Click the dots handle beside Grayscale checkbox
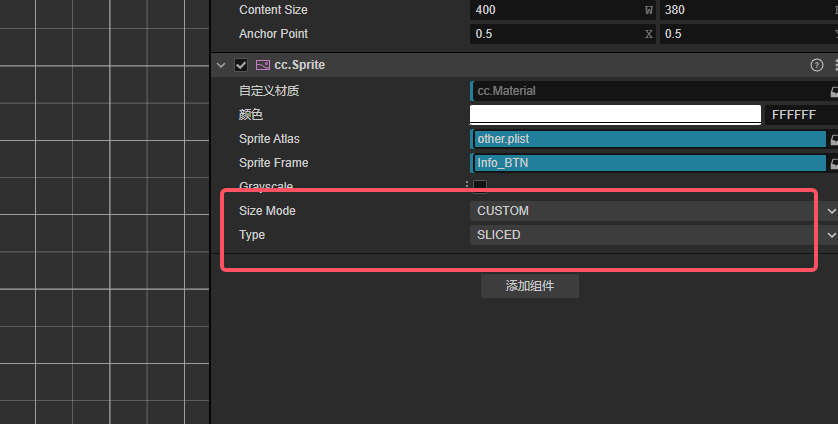The width and height of the screenshot is (838, 424). click(467, 185)
